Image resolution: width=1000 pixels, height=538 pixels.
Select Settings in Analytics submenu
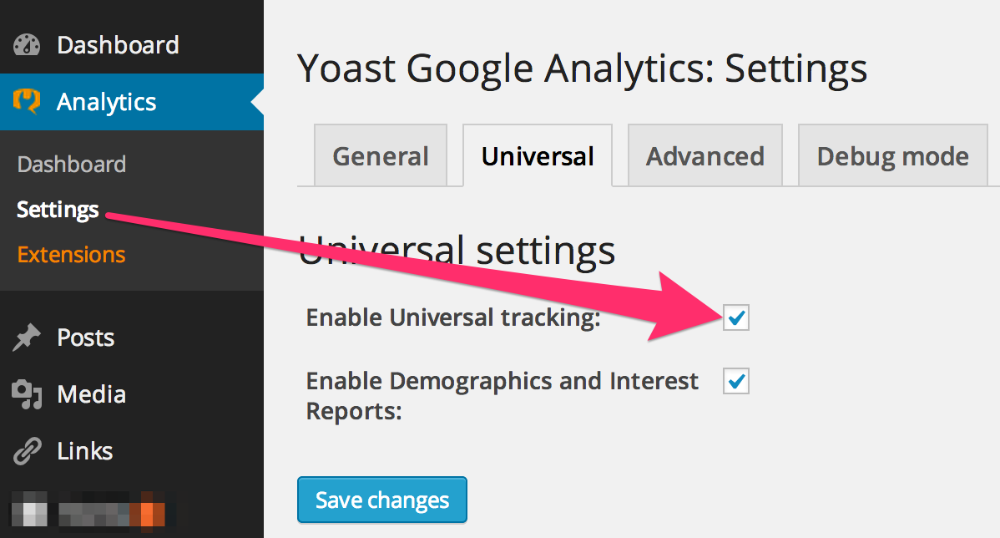tap(57, 210)
